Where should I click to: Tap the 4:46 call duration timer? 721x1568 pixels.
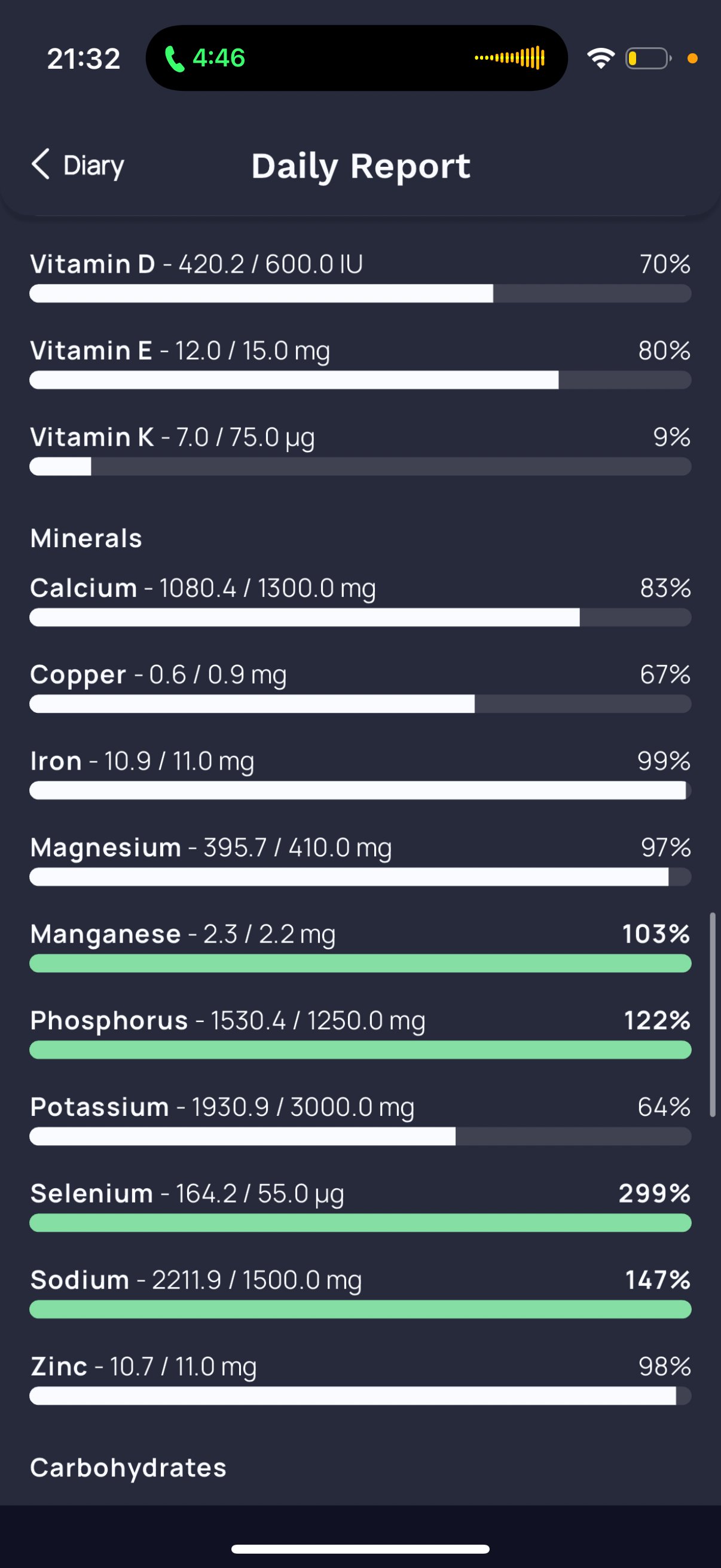click(x=219, y=59)
